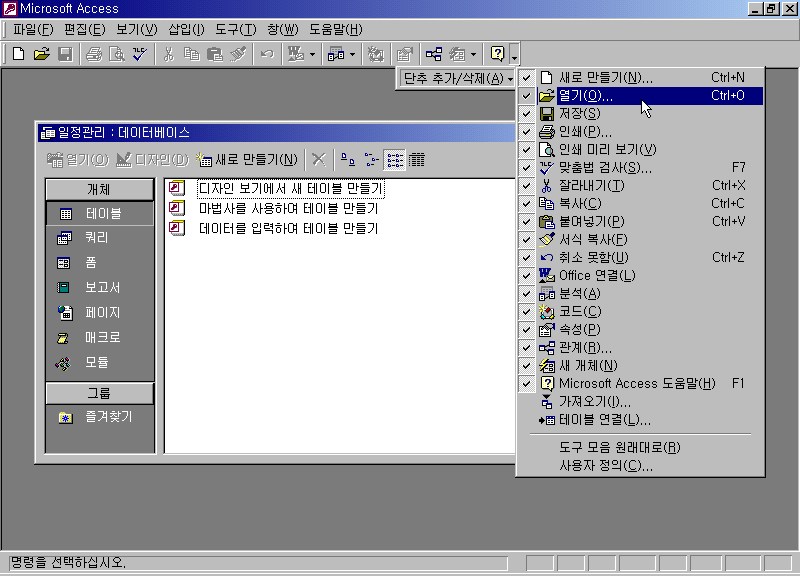The height and width of the screenshot is (576, 800).
Task: Open the 도움말(H) menu
Action: coord(336,30)
